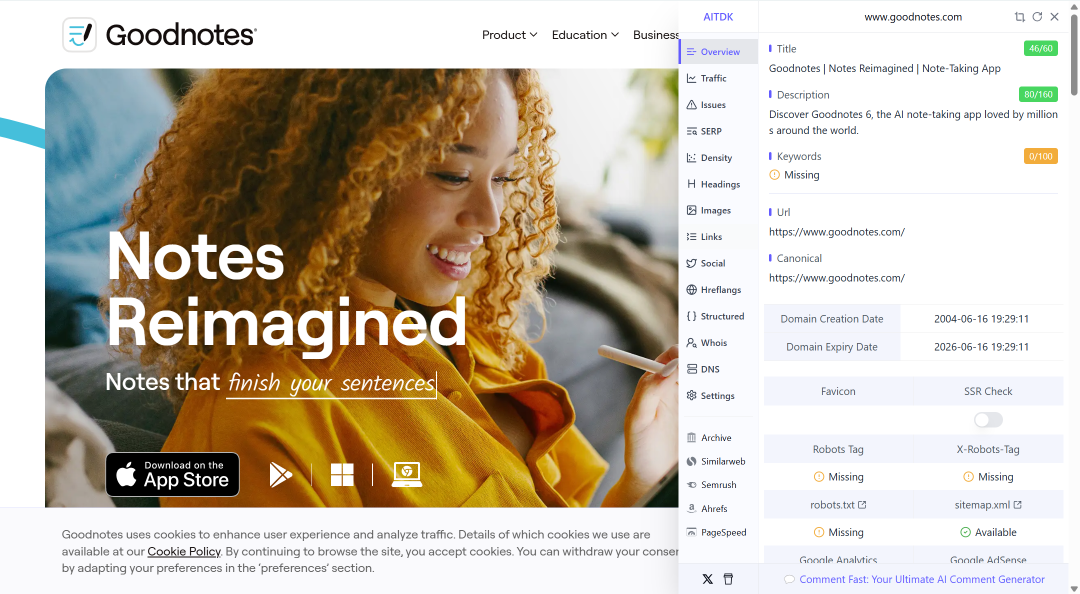Open the sitemap.xml link

pos(988,504)
